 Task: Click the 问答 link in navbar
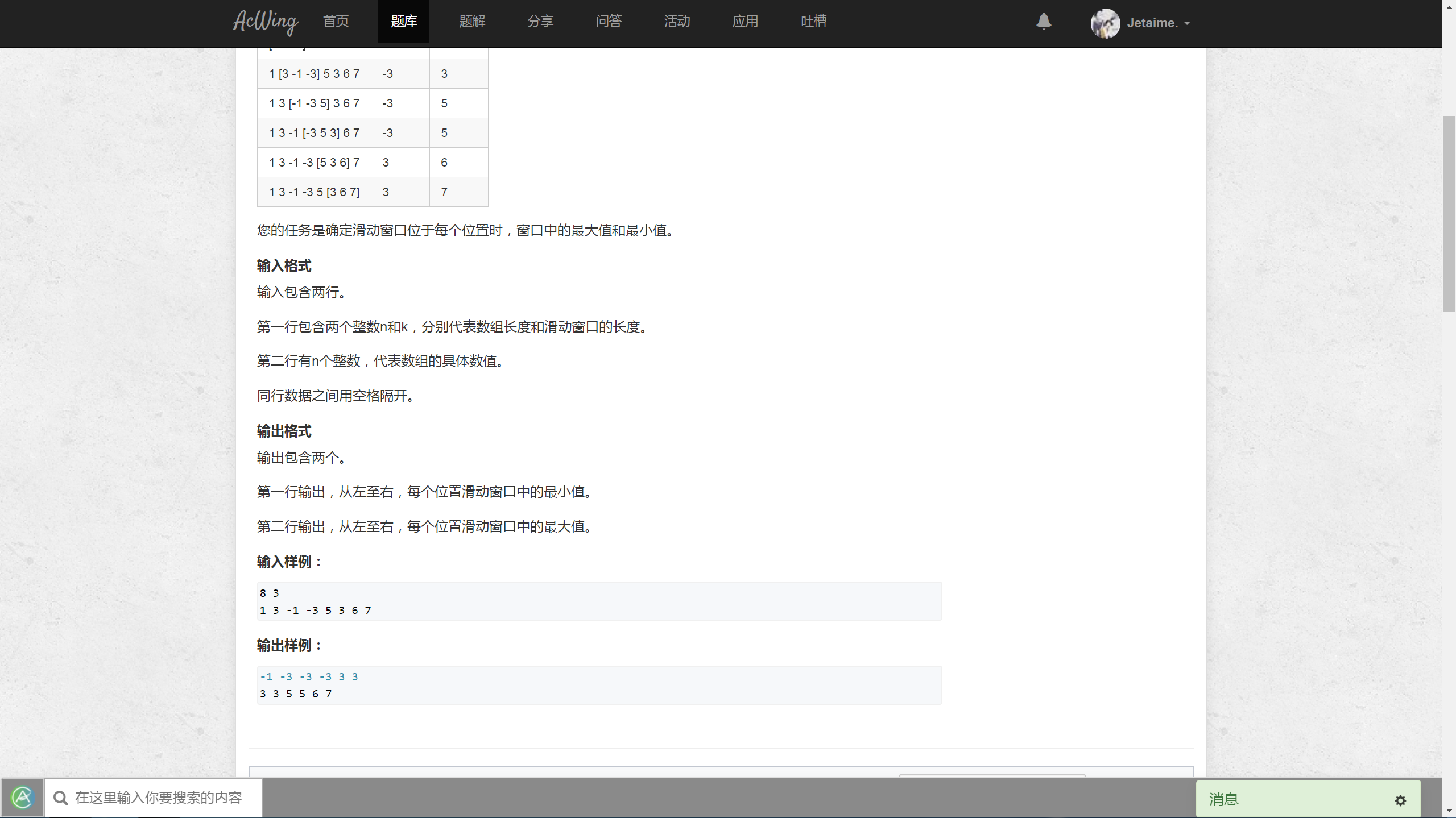609,22
